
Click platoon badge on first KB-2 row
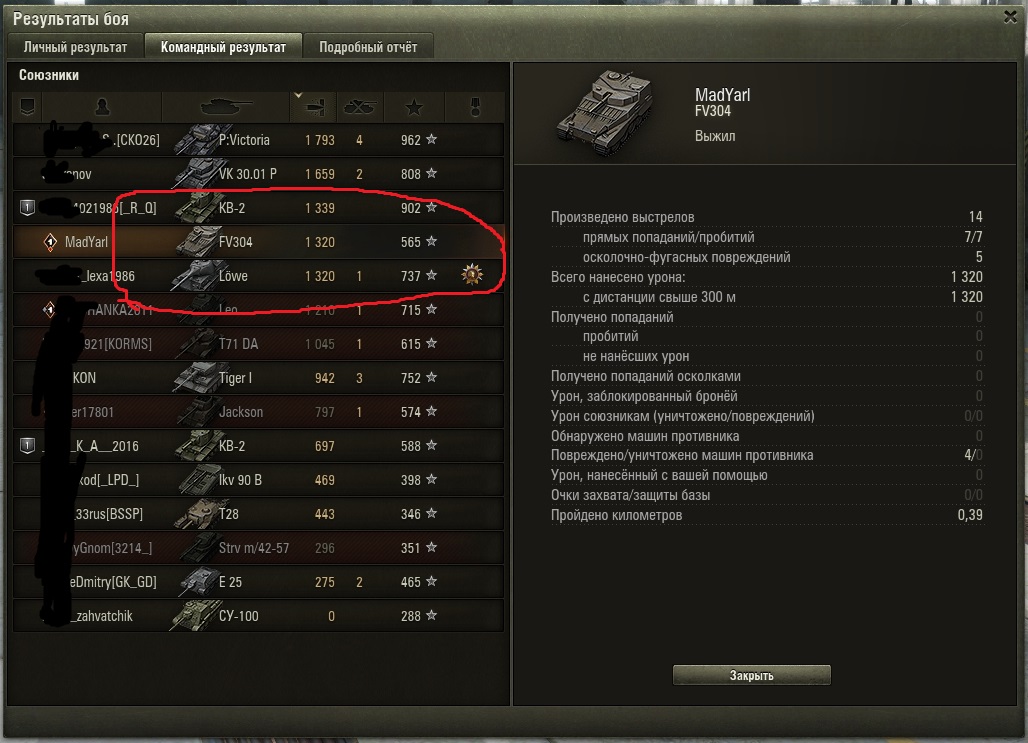[27, 208]
